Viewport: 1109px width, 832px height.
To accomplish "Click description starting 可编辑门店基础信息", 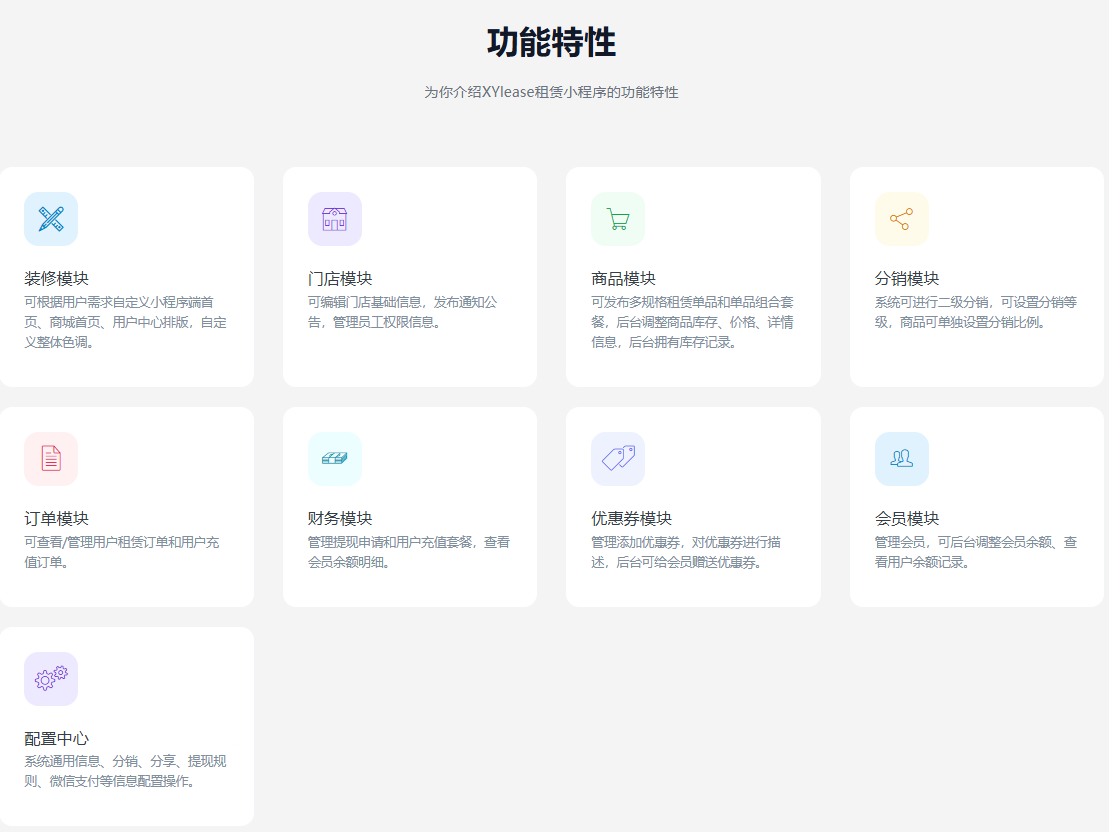I will [x=402, y=312].
